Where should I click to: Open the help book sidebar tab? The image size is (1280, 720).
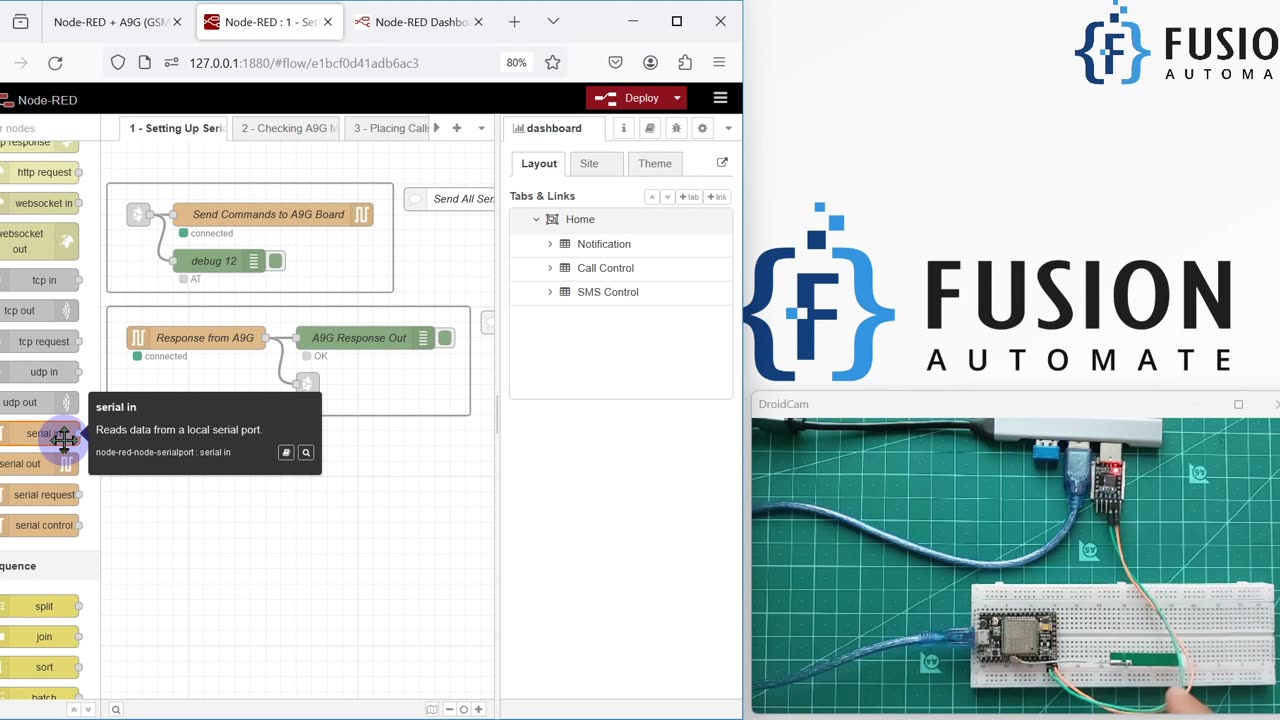650,128
